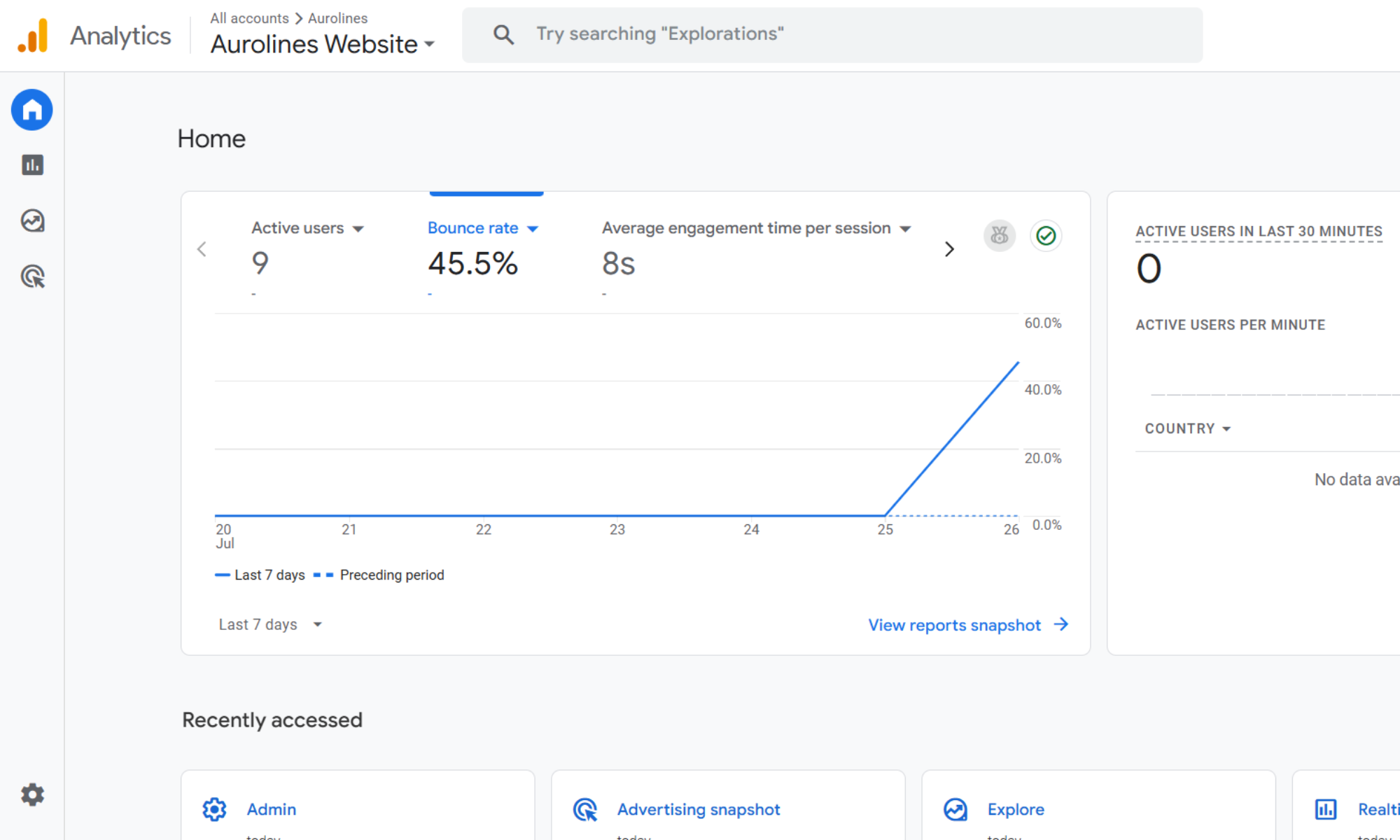Click the Realtime card icon
This screenshot has width=1400, height=840.
point(1325,809)
